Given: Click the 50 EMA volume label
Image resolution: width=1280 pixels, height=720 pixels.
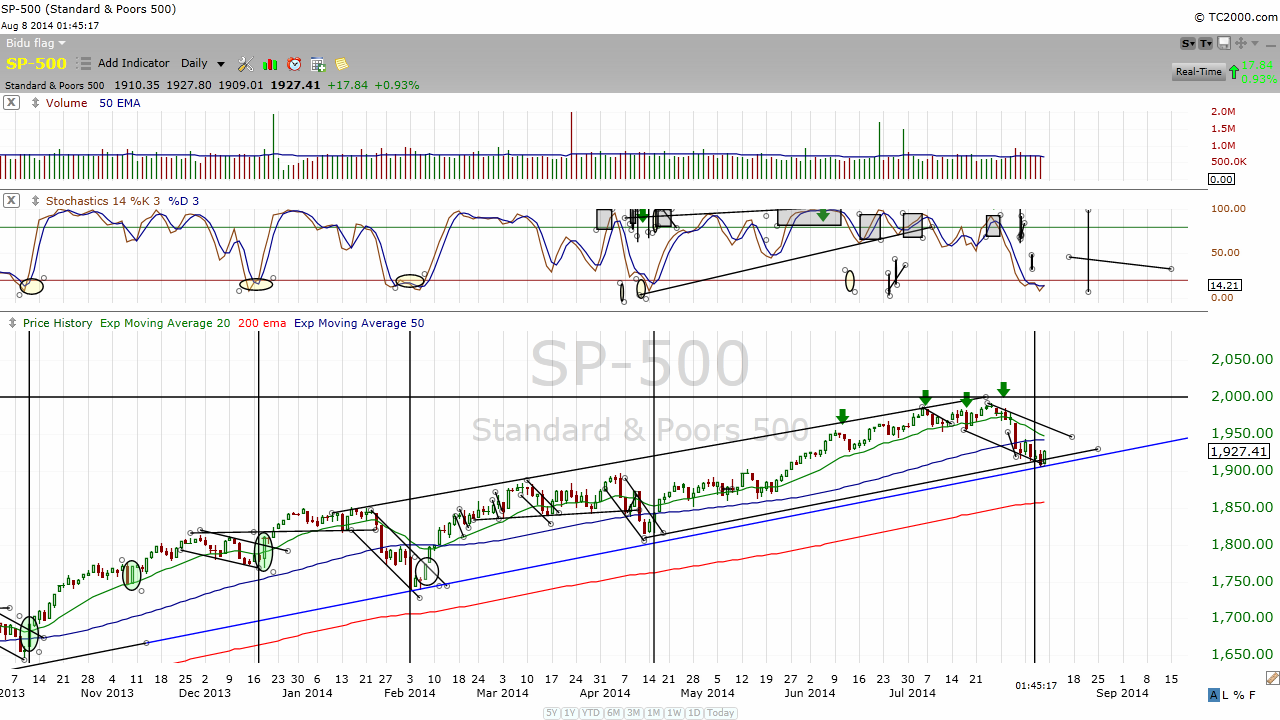Looking at the screenshot, I should pos(120,103).
